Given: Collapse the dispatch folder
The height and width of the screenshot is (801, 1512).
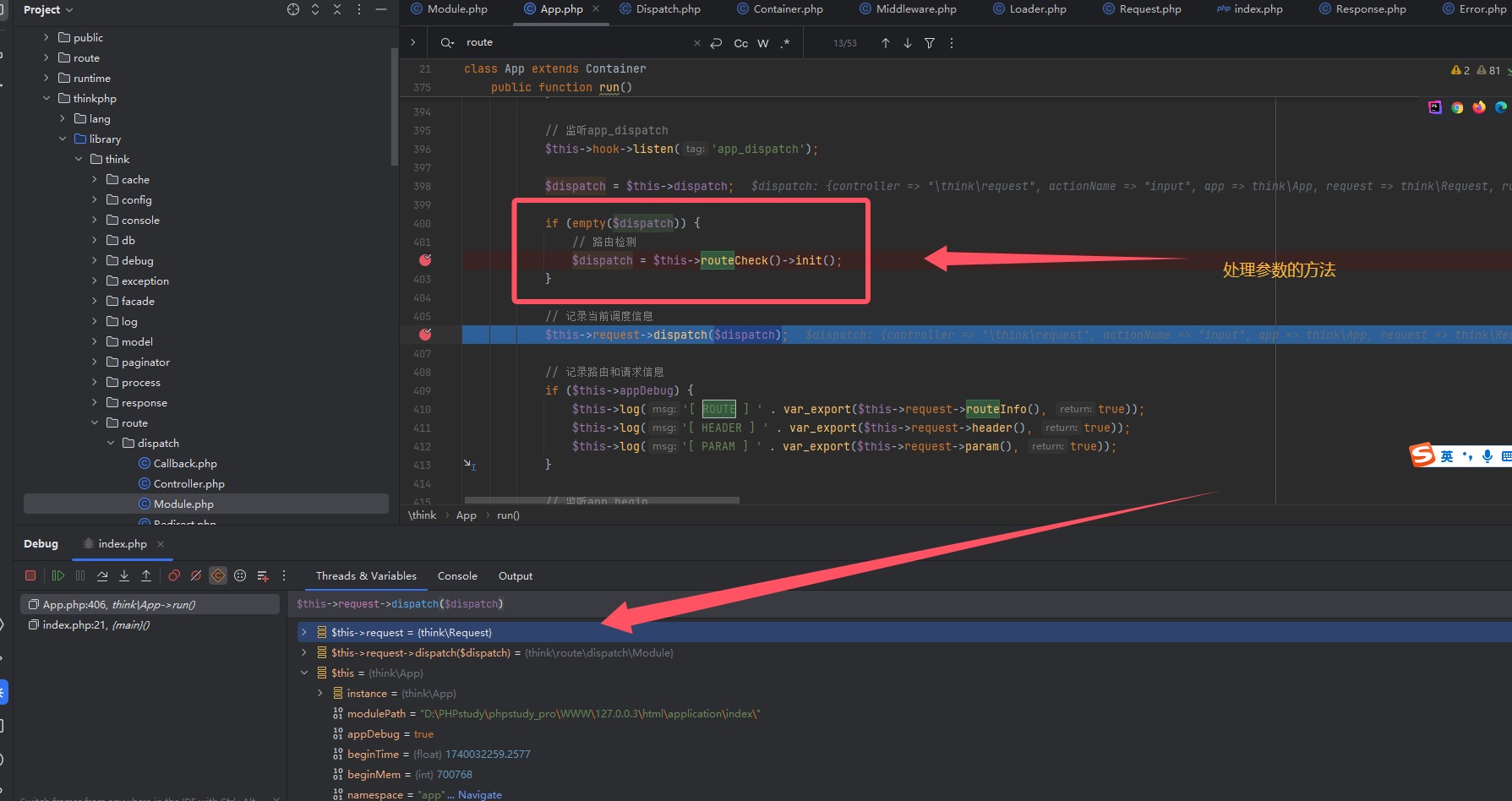Looking at the screenshot, I should [x=111, y=443].
